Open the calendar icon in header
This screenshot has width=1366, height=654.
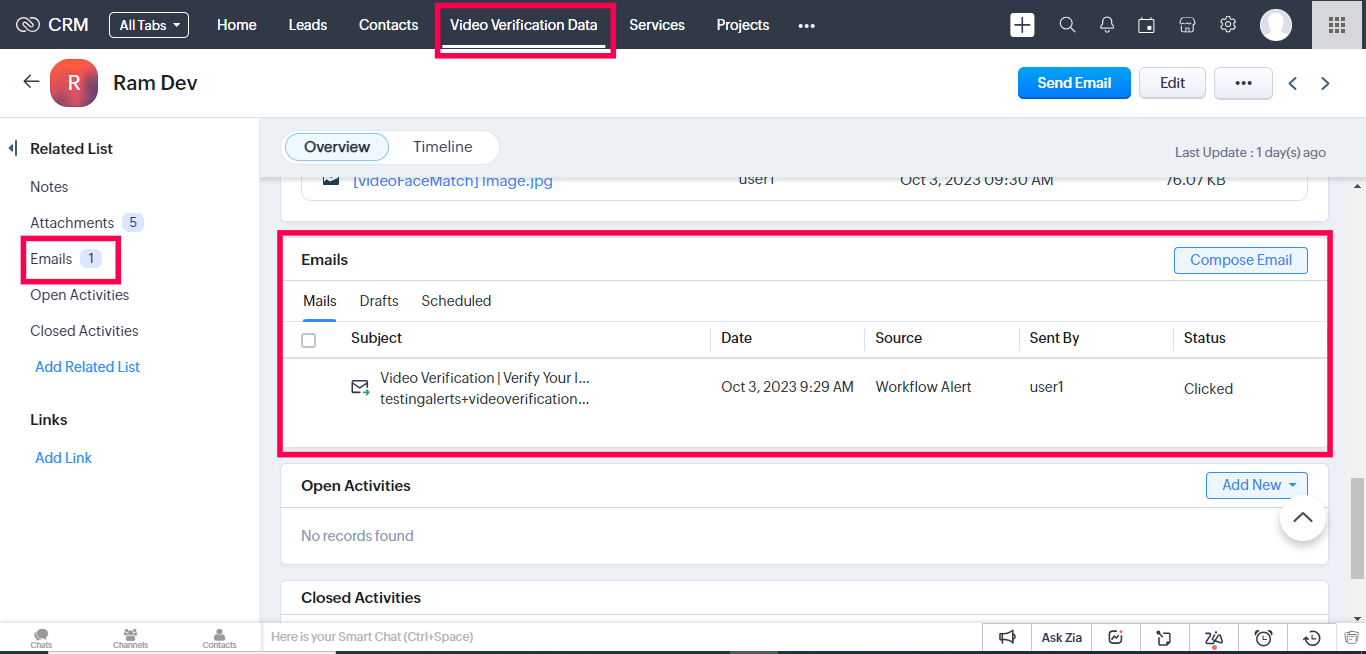pyautogui.click(x=1147, y=25)
